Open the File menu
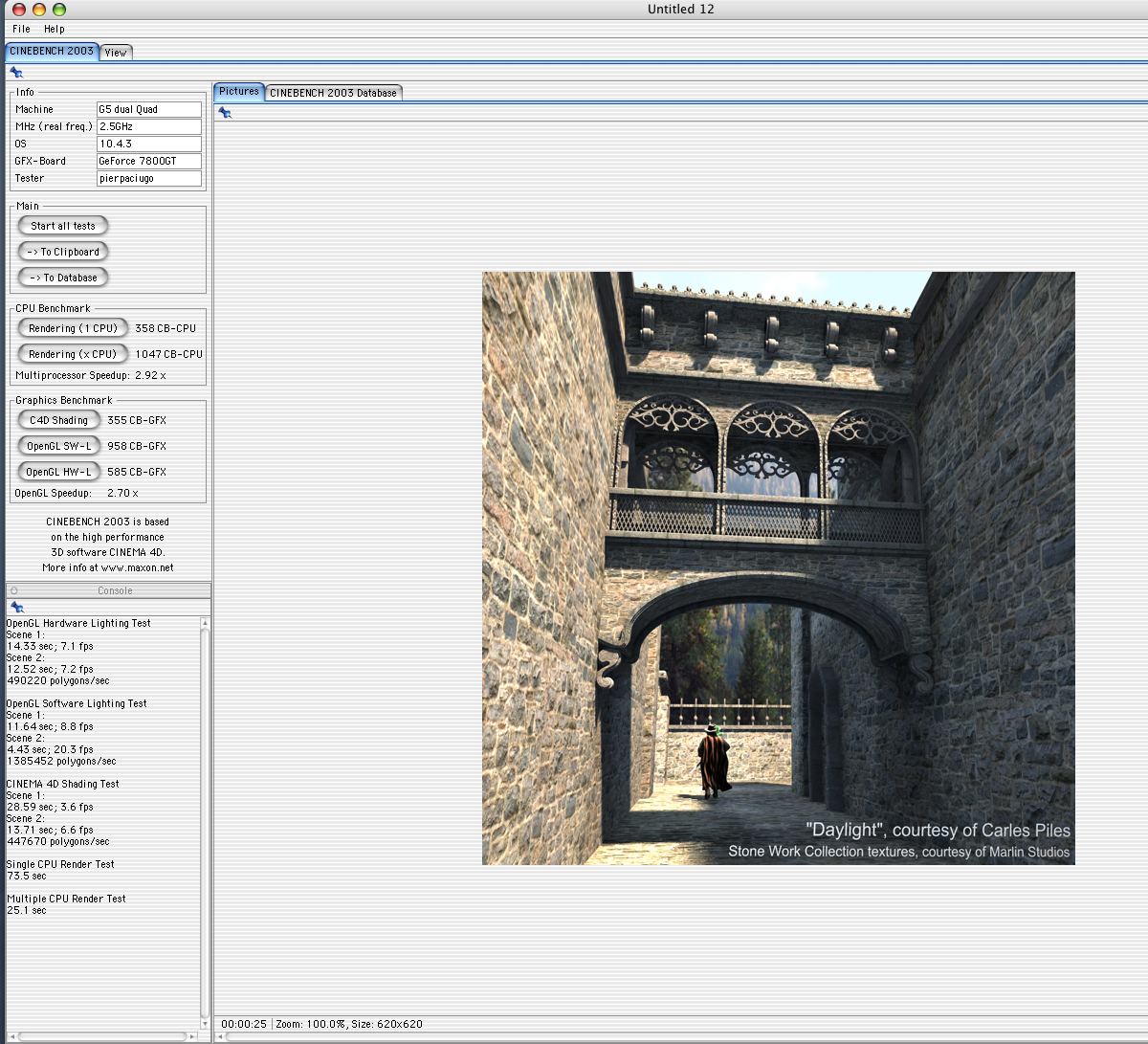 pos(21,29)
